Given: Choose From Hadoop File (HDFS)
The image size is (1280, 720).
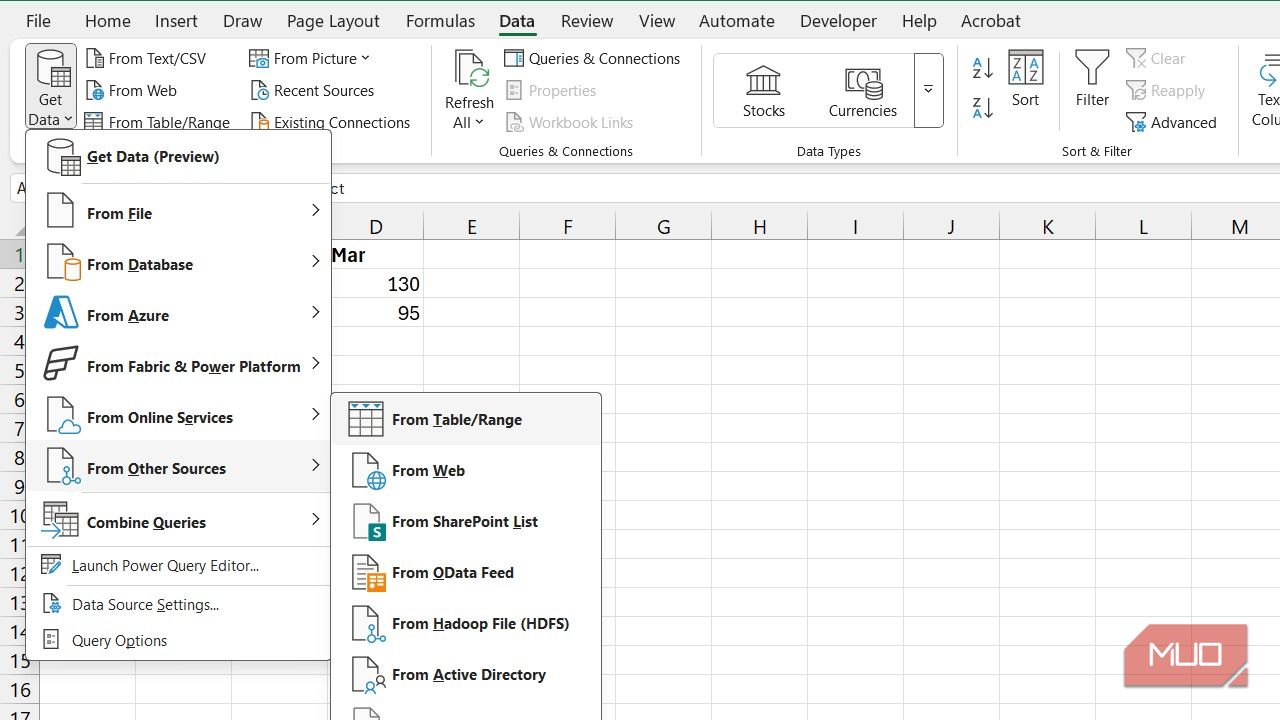Looking at the screenshot, I should coord(466,624).
